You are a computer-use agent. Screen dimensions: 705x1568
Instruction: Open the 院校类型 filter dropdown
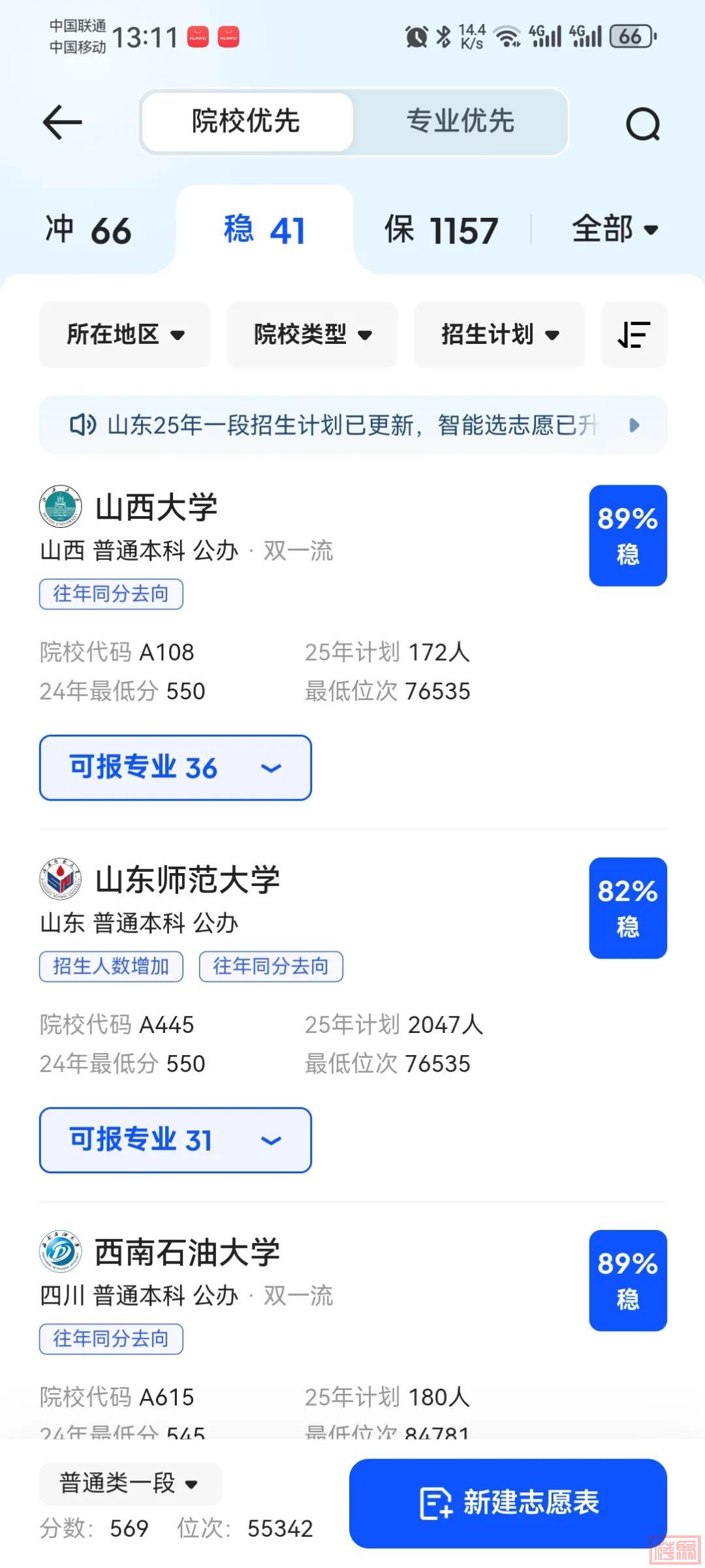coord(312,335)
